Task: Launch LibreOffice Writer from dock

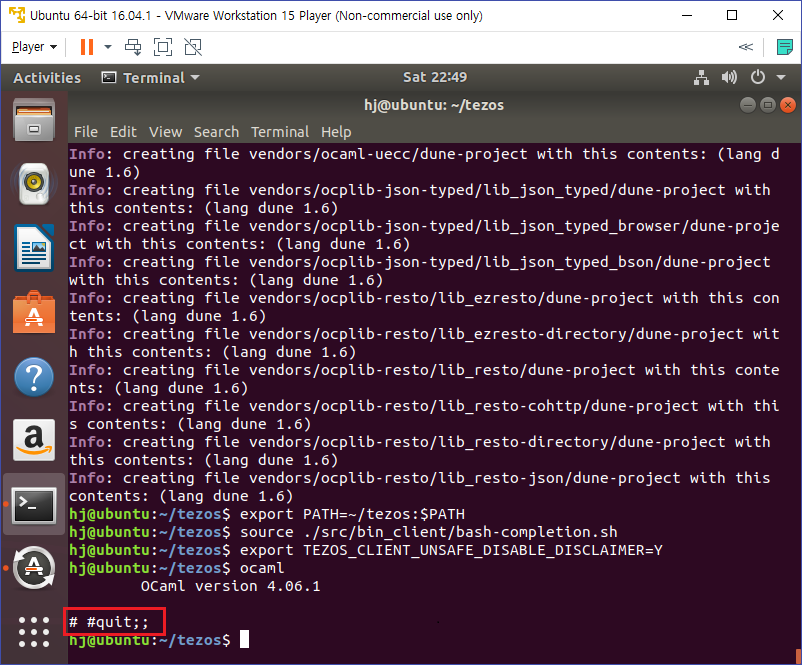Action: click(34, 248)
